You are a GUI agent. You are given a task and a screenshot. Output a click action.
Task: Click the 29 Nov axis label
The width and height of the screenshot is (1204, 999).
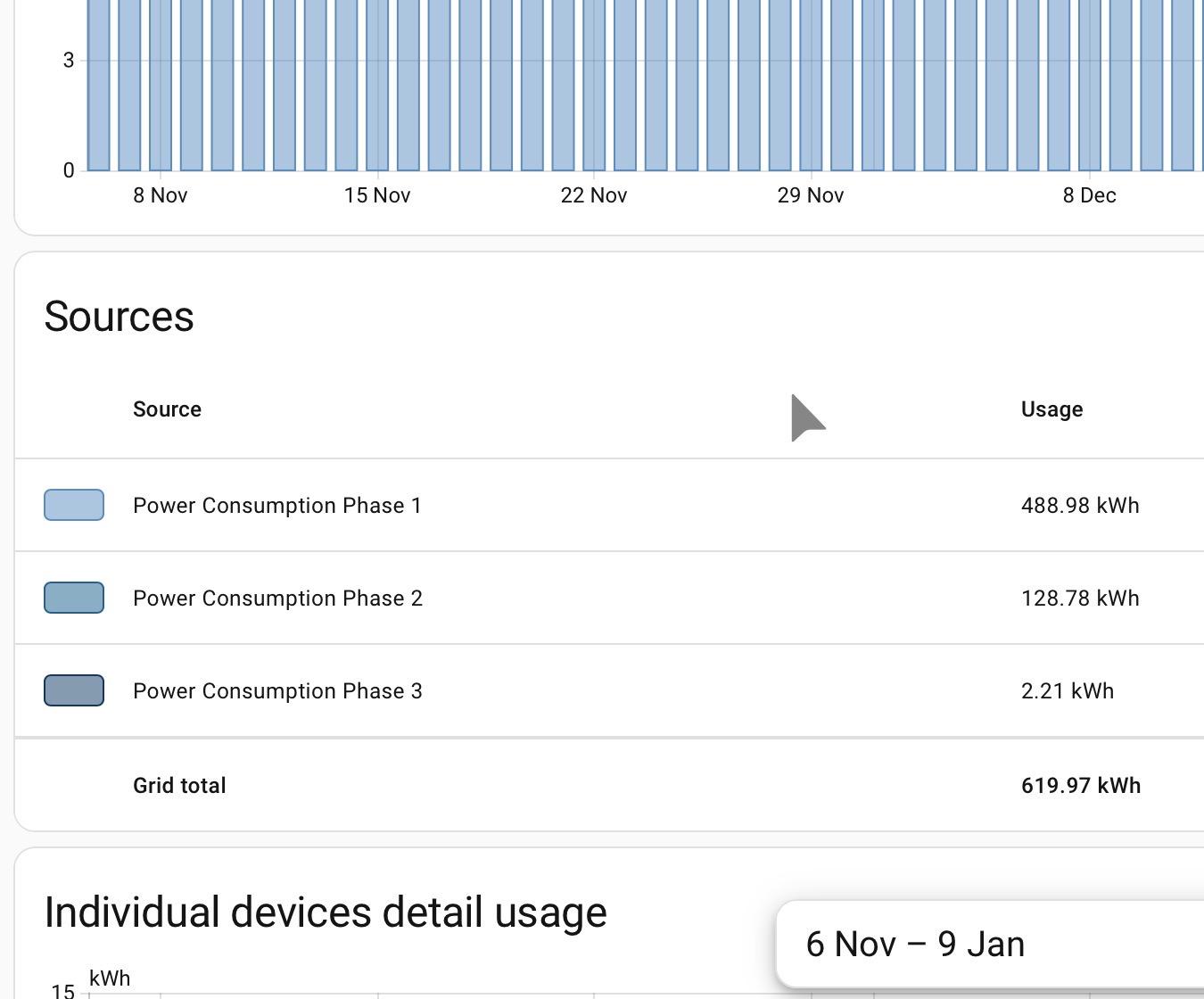point(811,195)
